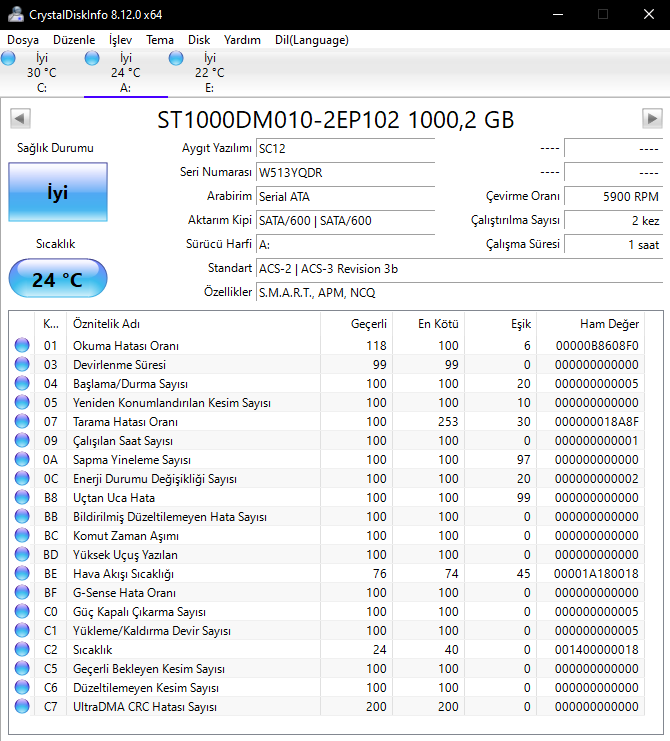Screen dimensions: 670x741
Task: Open the İşlev menu
Action: click(x=120, y=40)
